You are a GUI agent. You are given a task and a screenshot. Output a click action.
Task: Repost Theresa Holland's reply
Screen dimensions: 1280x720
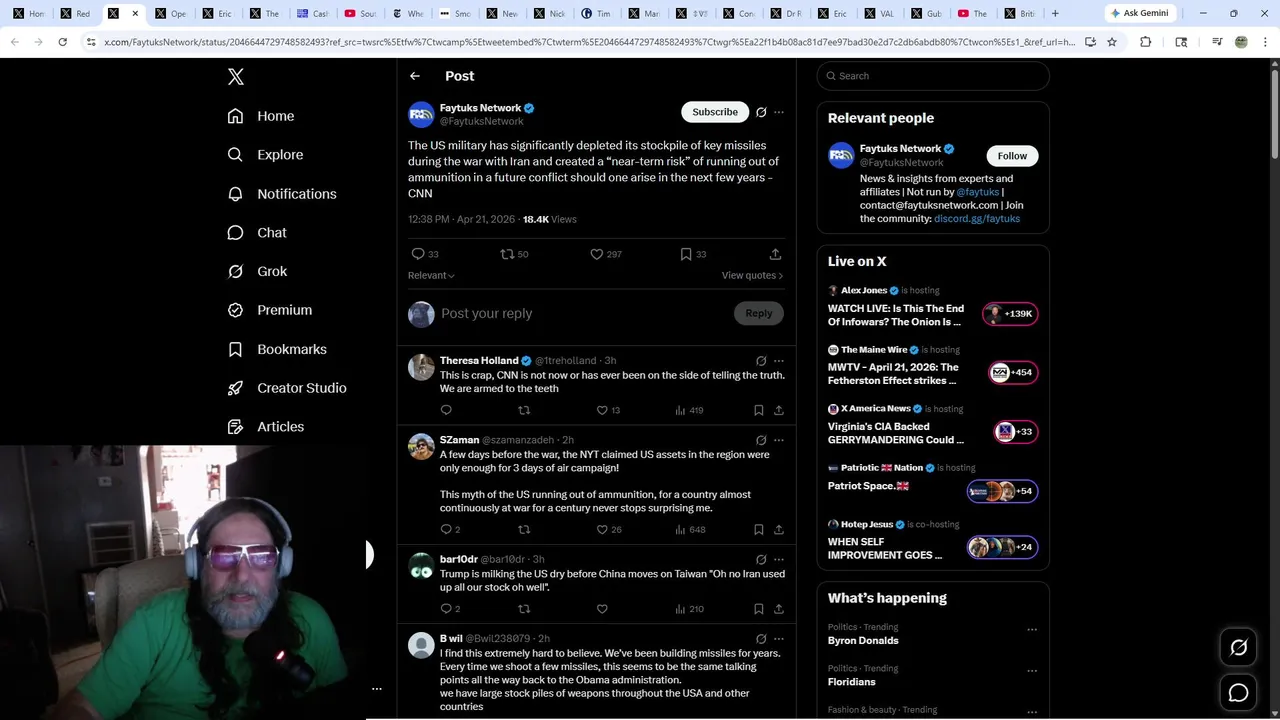[524, 410]
